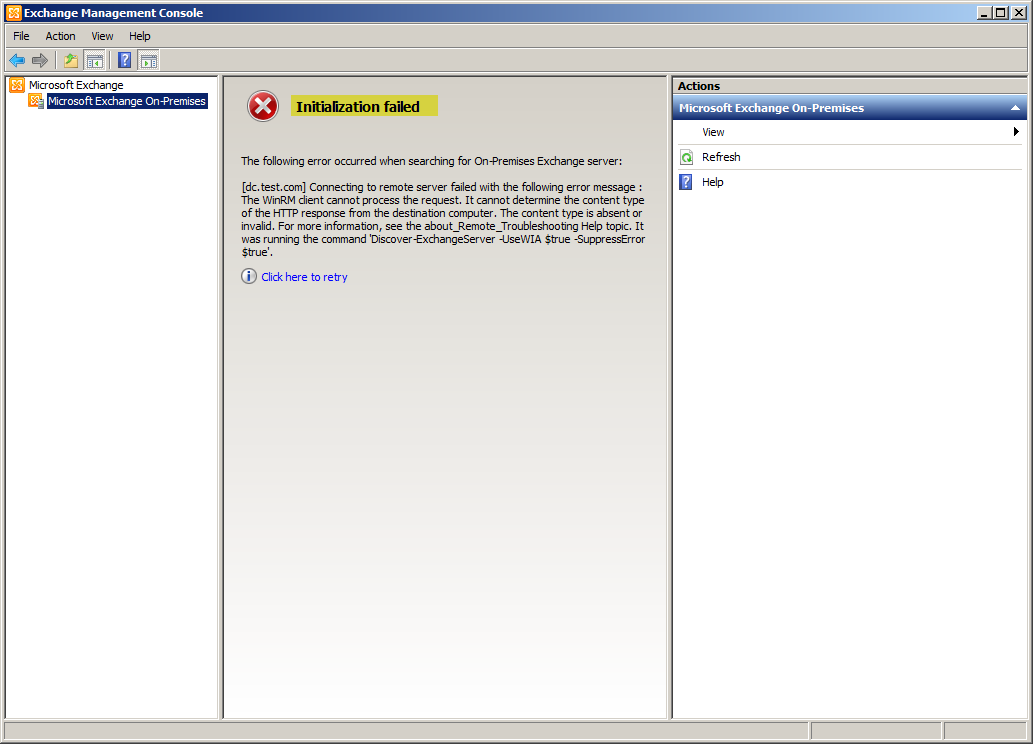Click the 'Click here to retry' link
Image resolution: width=1033 pixels, height=744 pixels.
pyautogui.click(x=304, y=277)
